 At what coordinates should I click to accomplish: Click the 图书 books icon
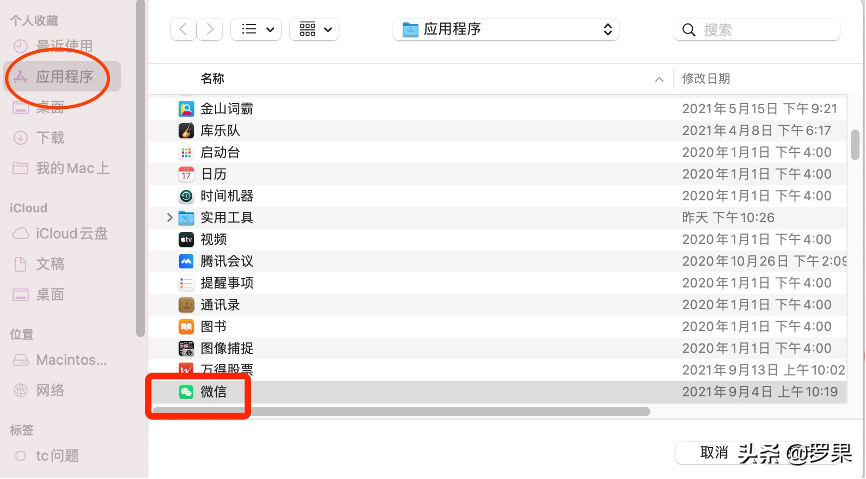point(186,327)
